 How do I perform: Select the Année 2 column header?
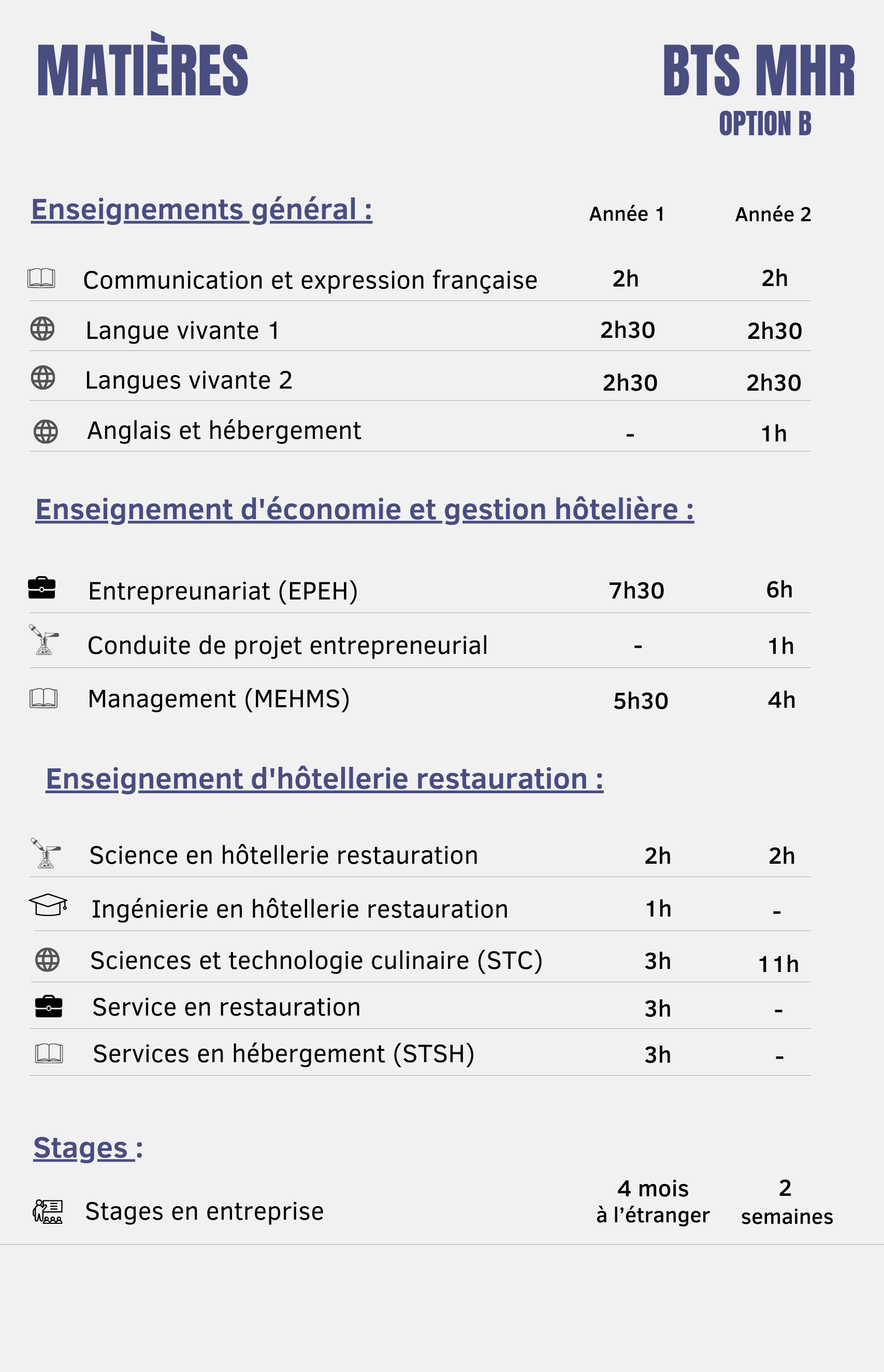click(773, 215)
